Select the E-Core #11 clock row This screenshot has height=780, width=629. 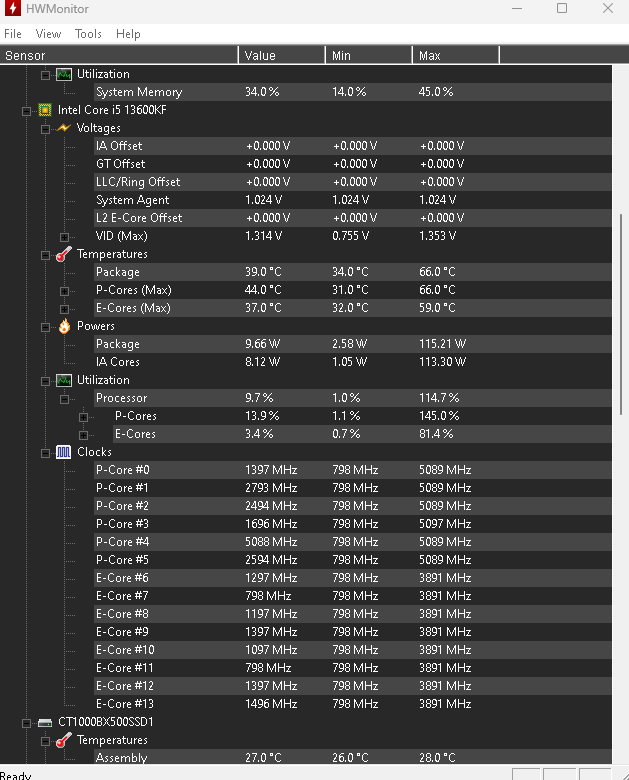pos(353,668)
